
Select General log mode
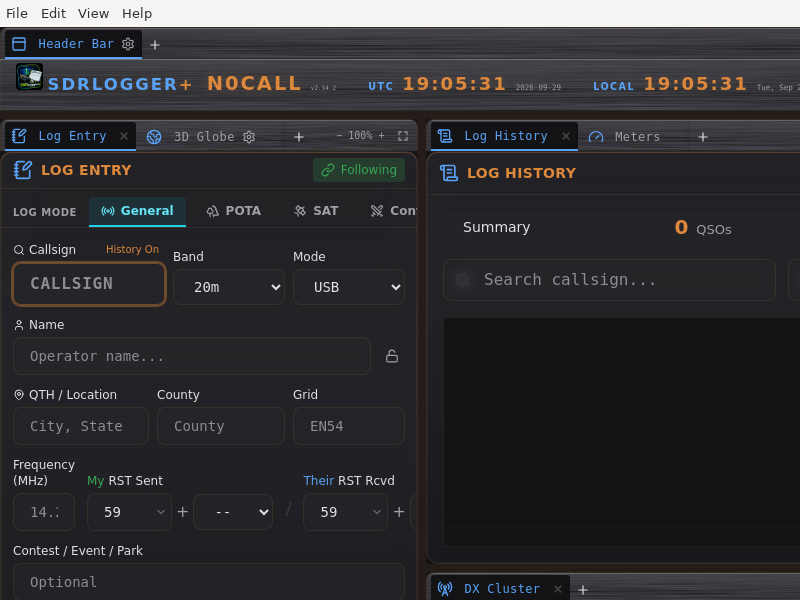(x=137, y=211)
